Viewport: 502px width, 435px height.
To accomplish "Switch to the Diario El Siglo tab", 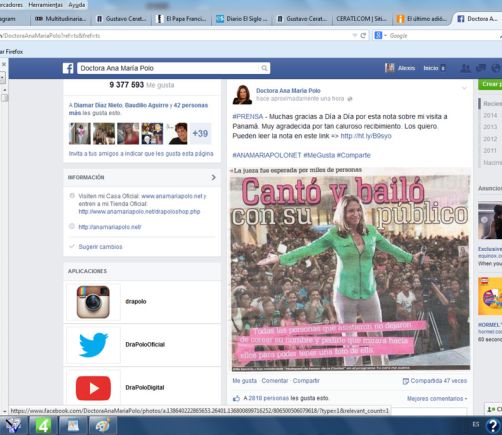I will click(x=242, y=19).
